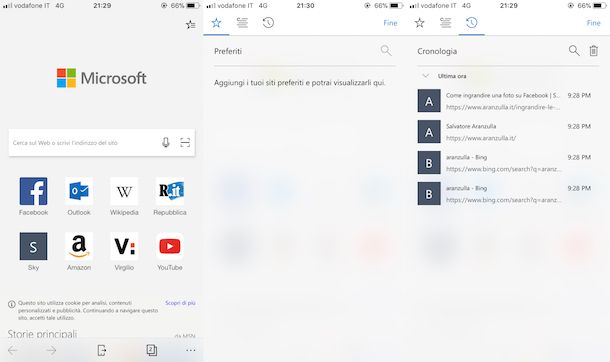Image resolution: width=610 pixels, height=362 pixels.
Task: Open favorites hub star icon on home screen
Action: point(190,25)
